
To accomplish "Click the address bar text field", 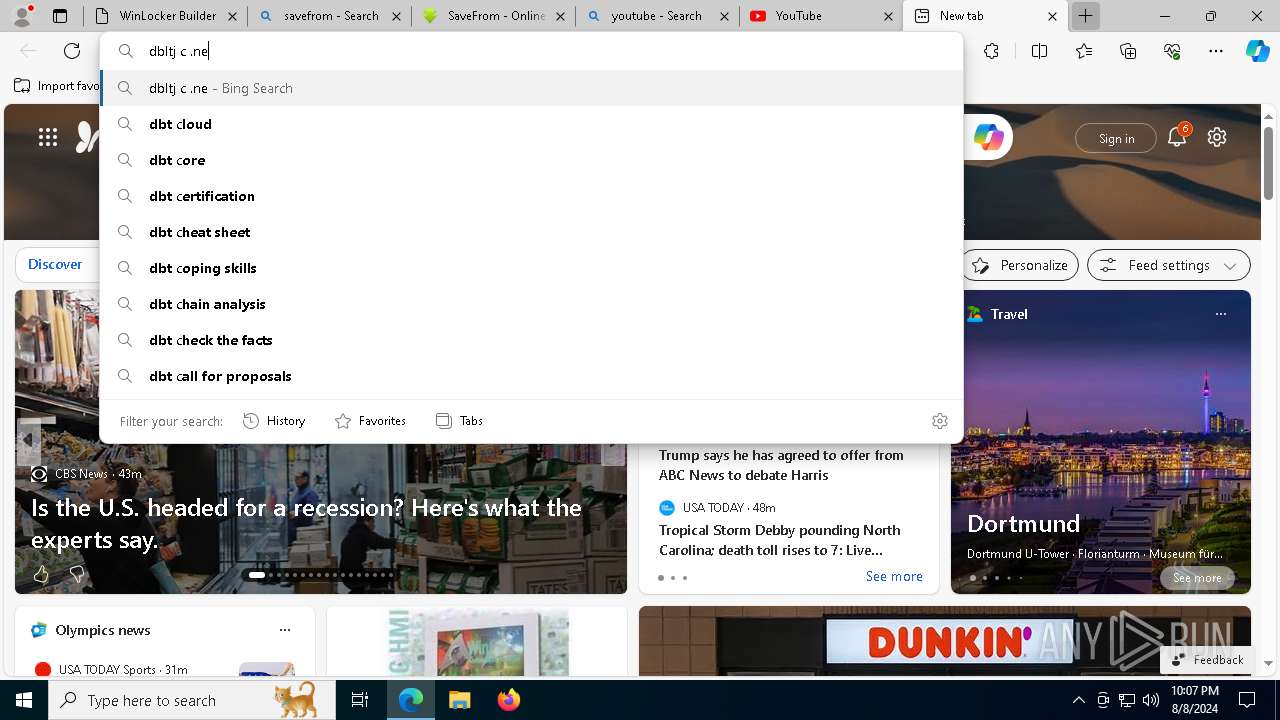I will (530, 51).
